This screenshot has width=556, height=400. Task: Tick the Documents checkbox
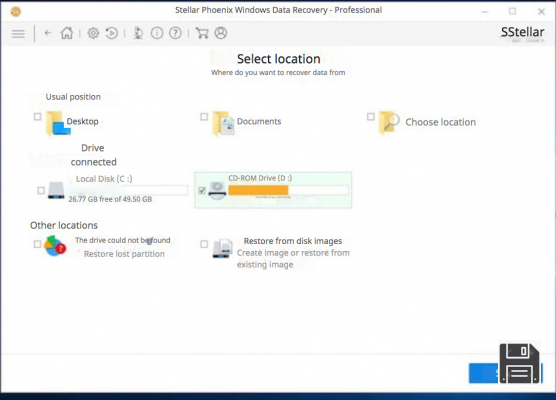(204, 117)
